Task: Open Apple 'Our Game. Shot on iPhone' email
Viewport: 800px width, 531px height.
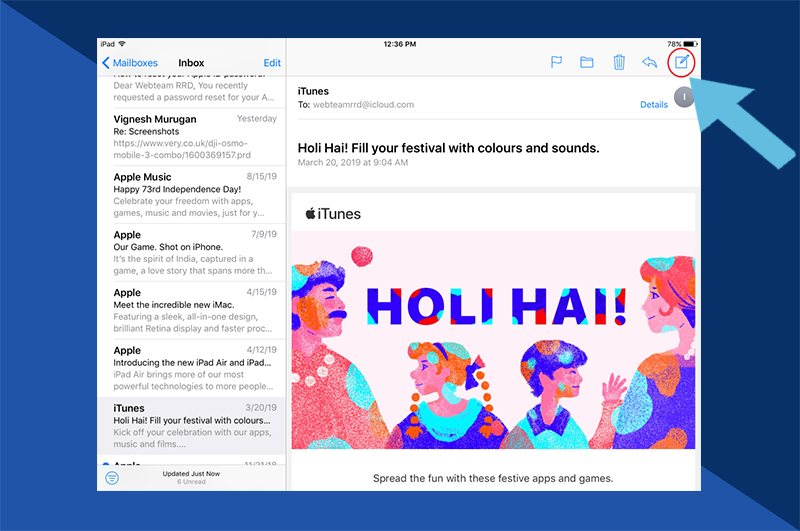Action: tap(192, 252)
